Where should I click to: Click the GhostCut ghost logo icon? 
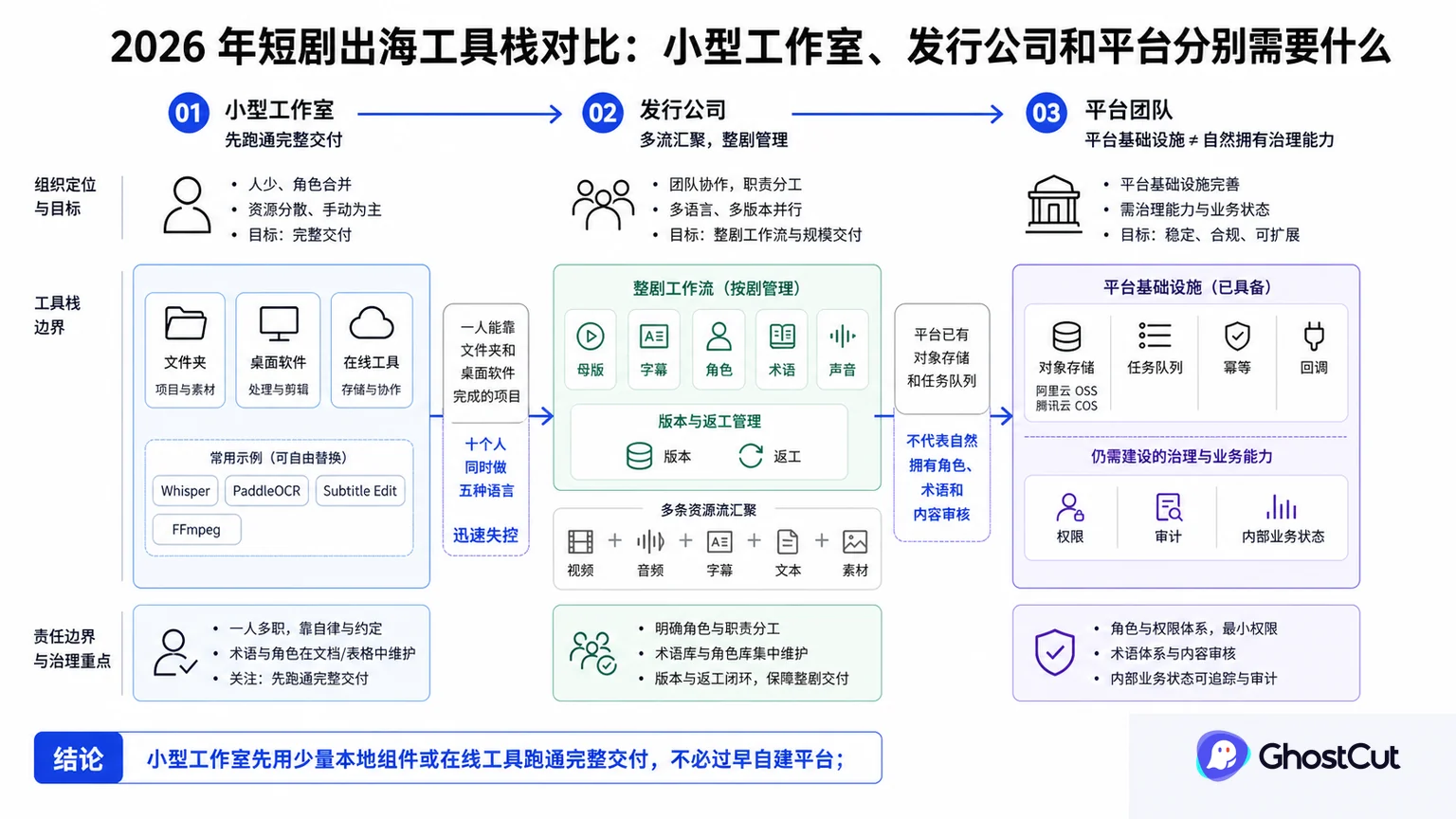pyautogui.click(x=1222, y=755)
